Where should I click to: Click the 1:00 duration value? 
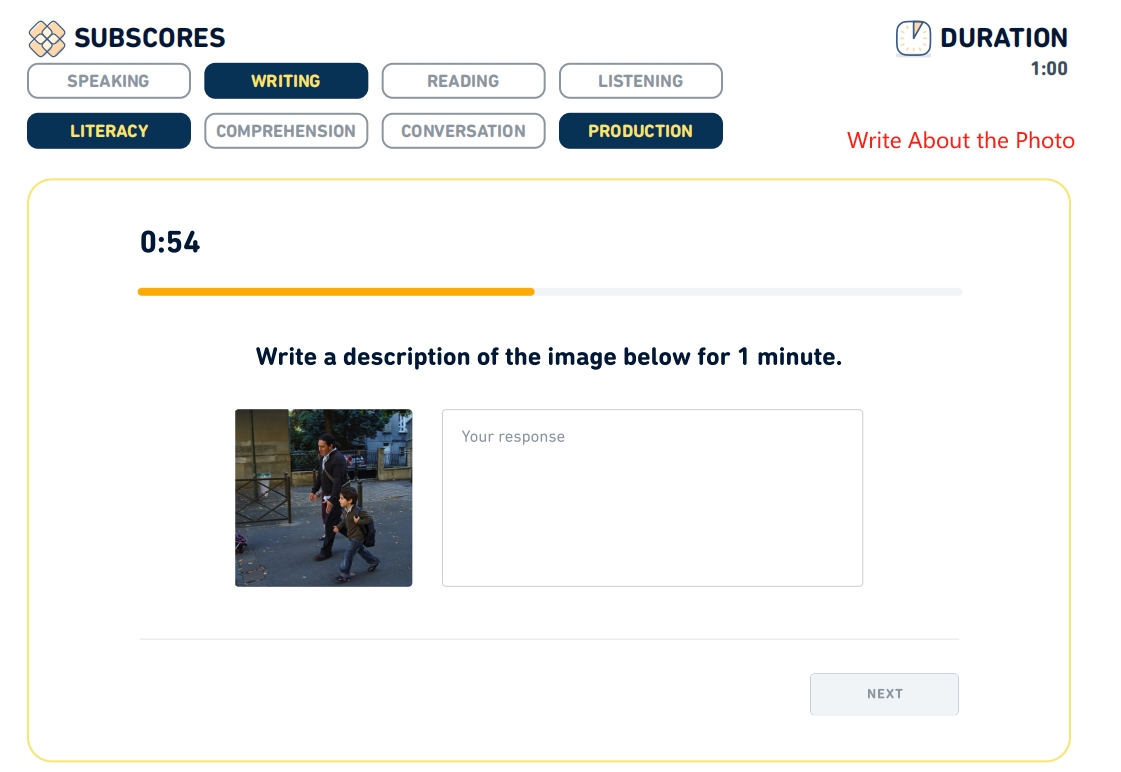point(1049,69)
